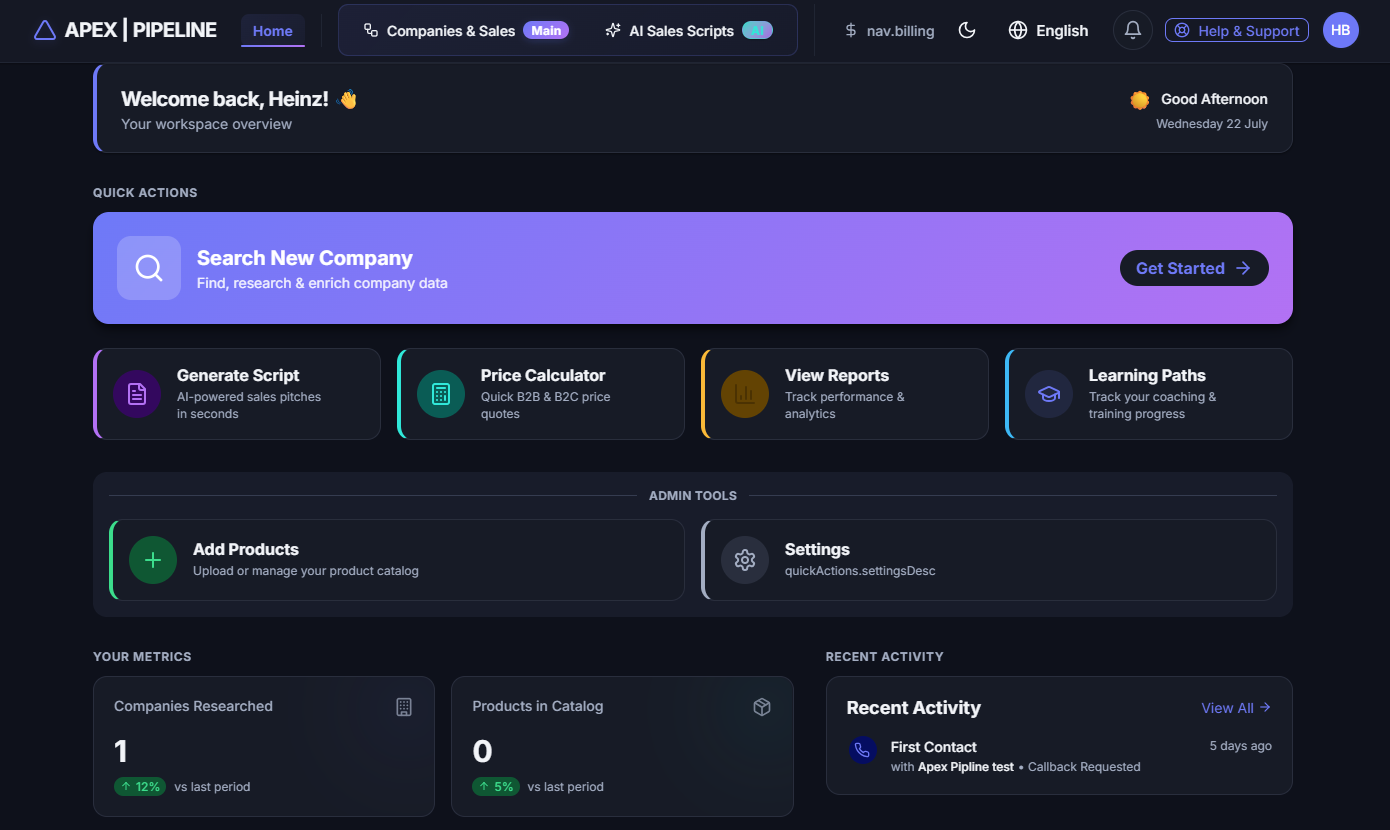Click the Wednesday 22 July date

point(1212,124)
